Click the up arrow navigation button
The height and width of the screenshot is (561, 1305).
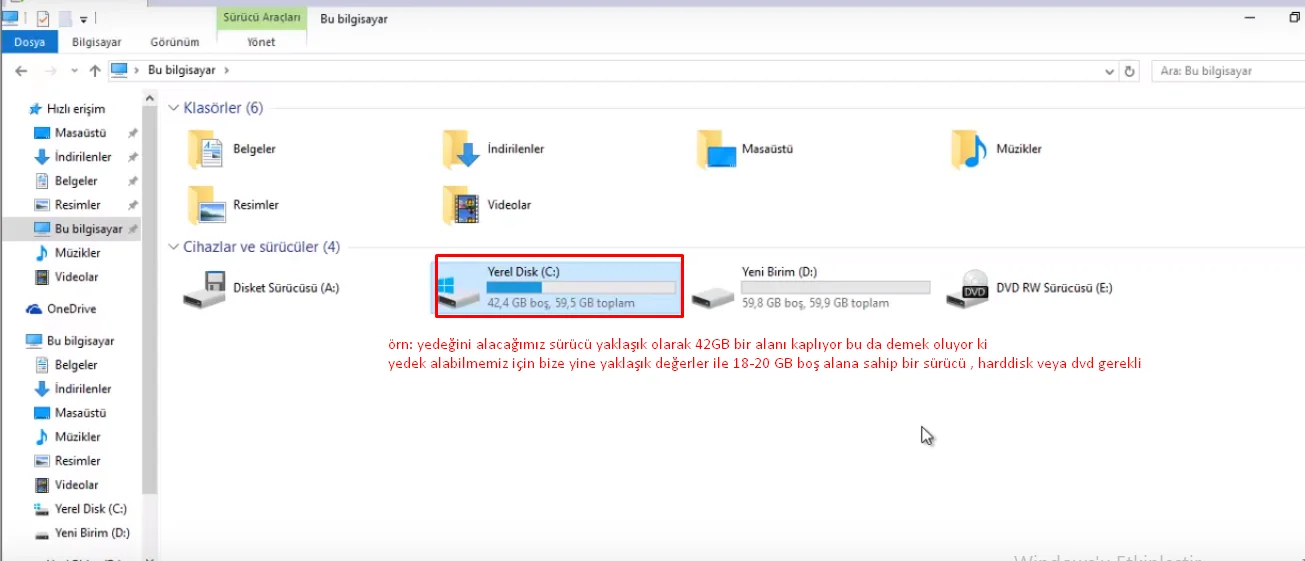tap(95, 71)
